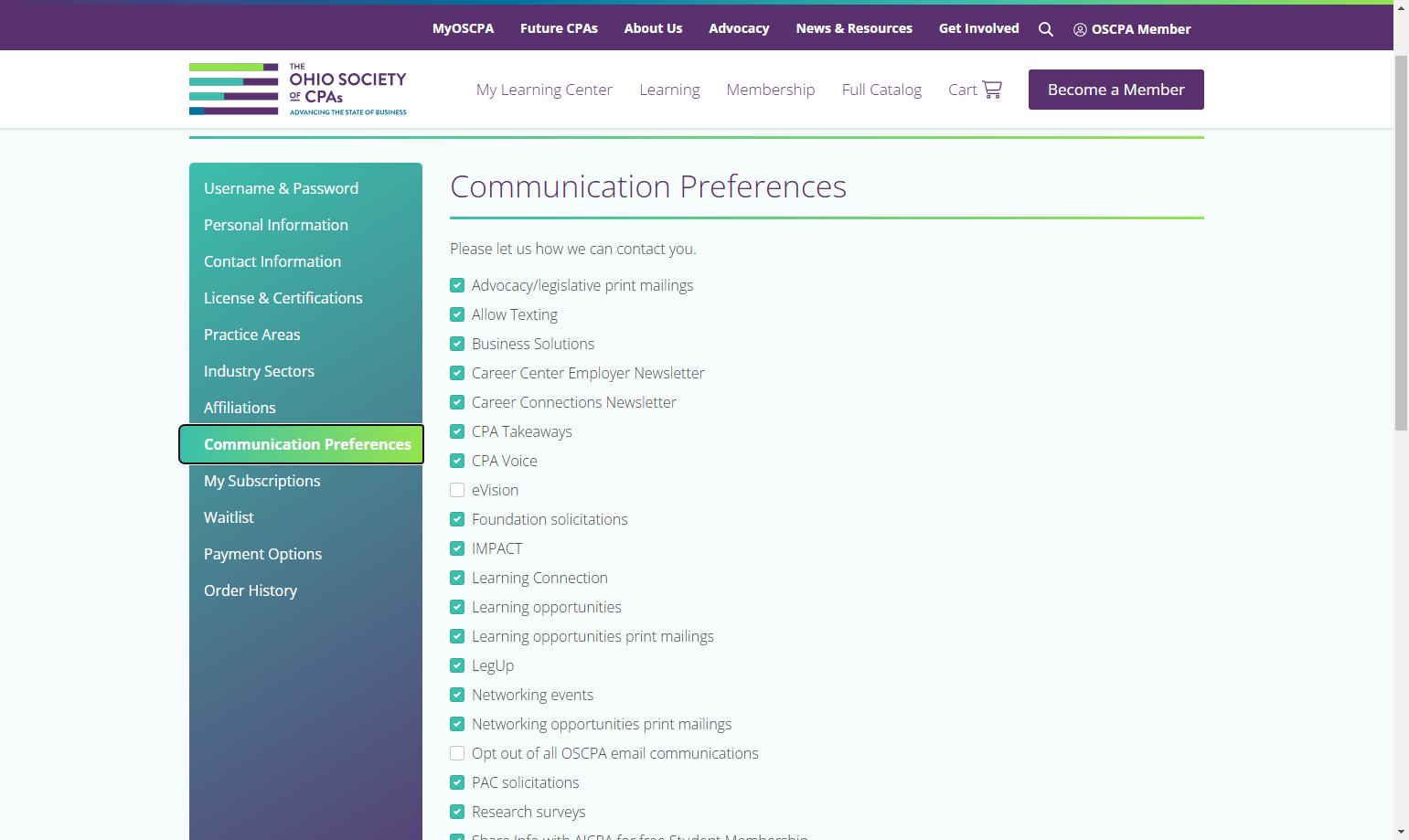
Task: Click the Ohio Society of CPAs logo
Action: tap(298, 90)
